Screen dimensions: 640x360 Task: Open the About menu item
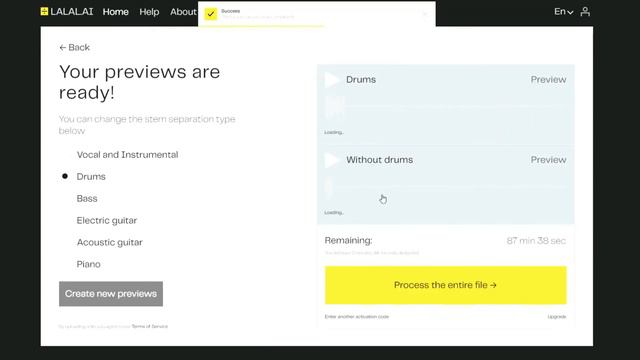click(x=183, y=12)
